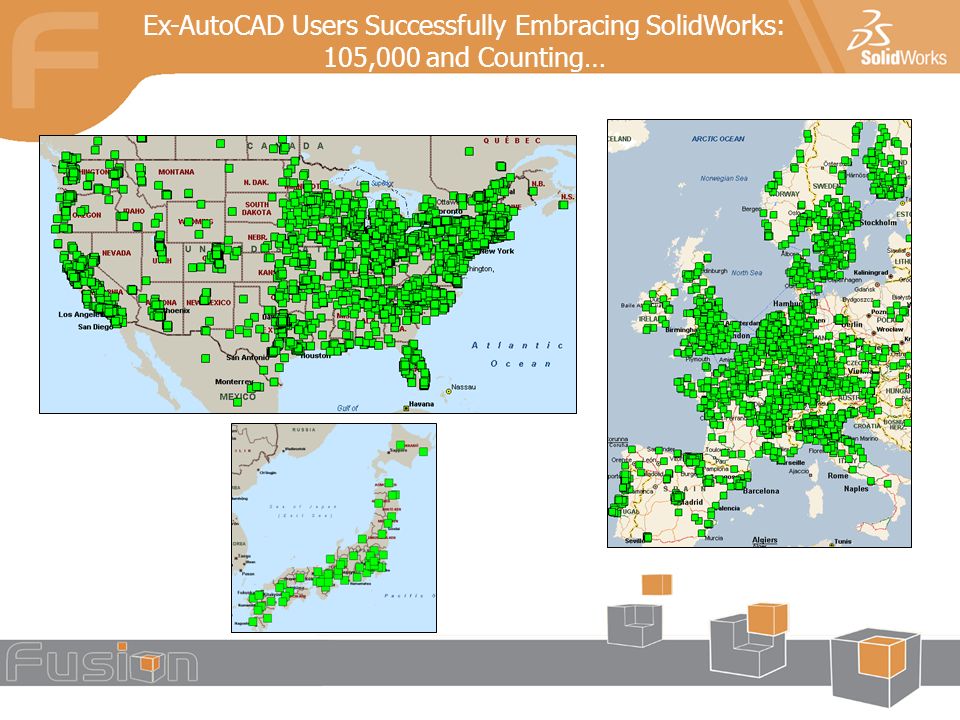Click the Fusion logo in the footer
The width and height of the screenshot is (960, 720).
pyautogui.click(x=102, y=662)
